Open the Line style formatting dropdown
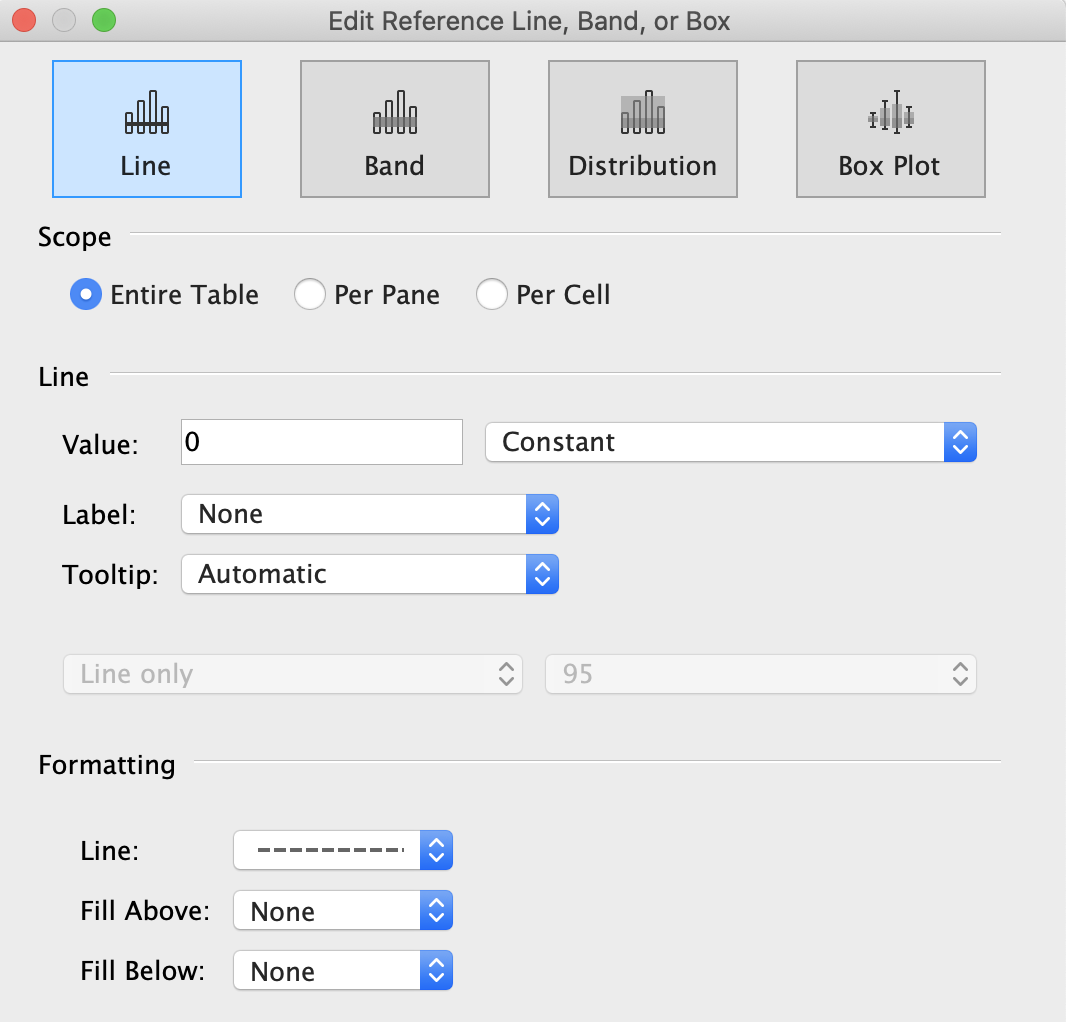 (342, 851)
